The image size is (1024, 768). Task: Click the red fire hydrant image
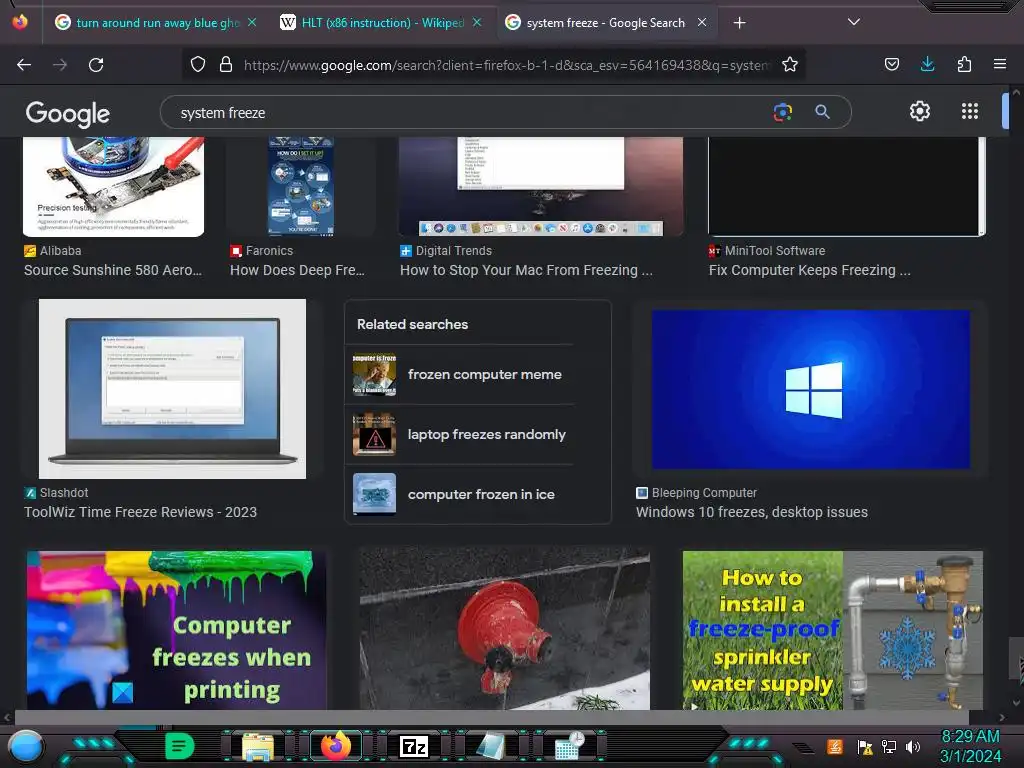pos(505,630)
